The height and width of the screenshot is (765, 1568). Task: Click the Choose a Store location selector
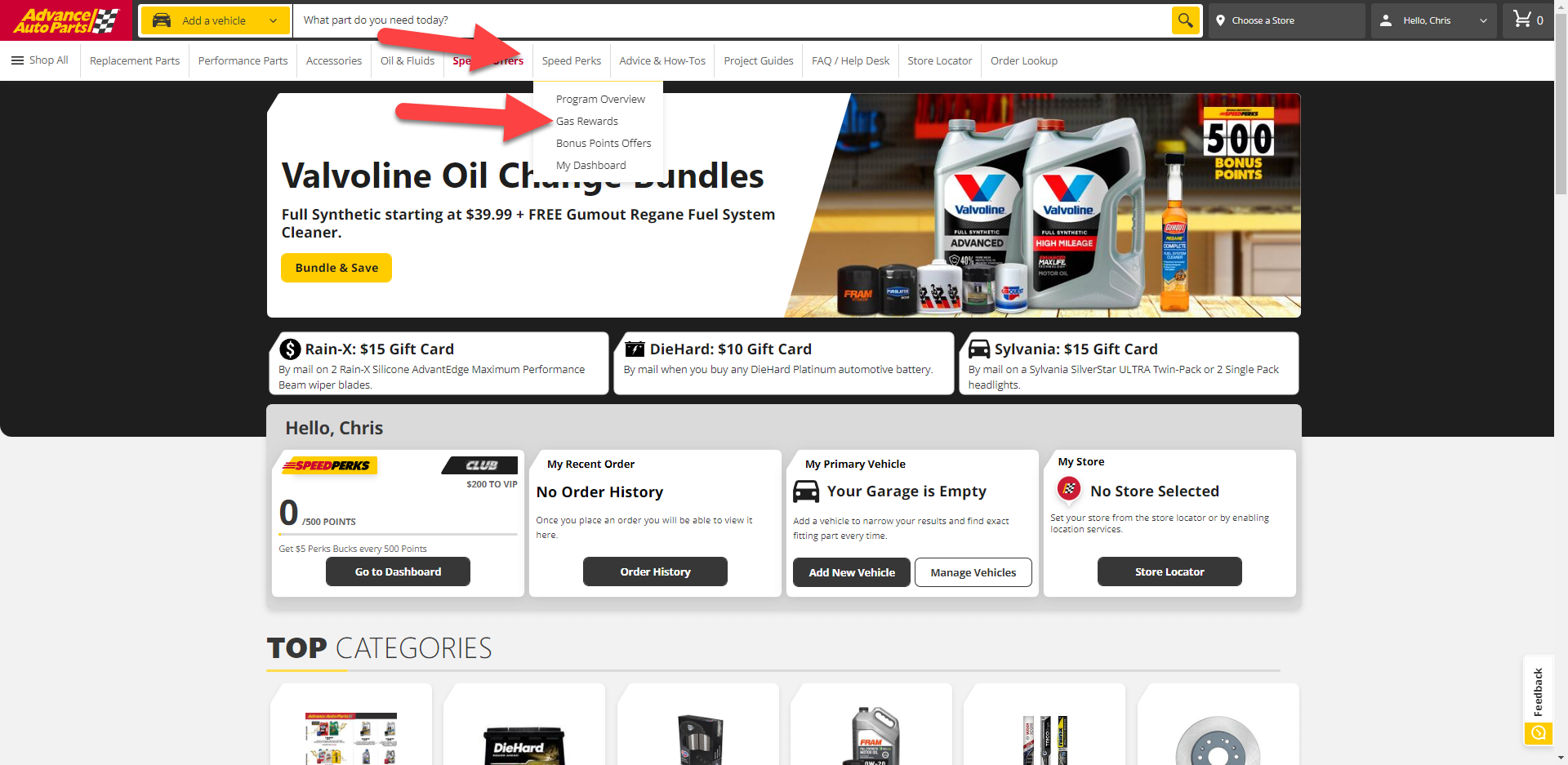[1285, 20]
